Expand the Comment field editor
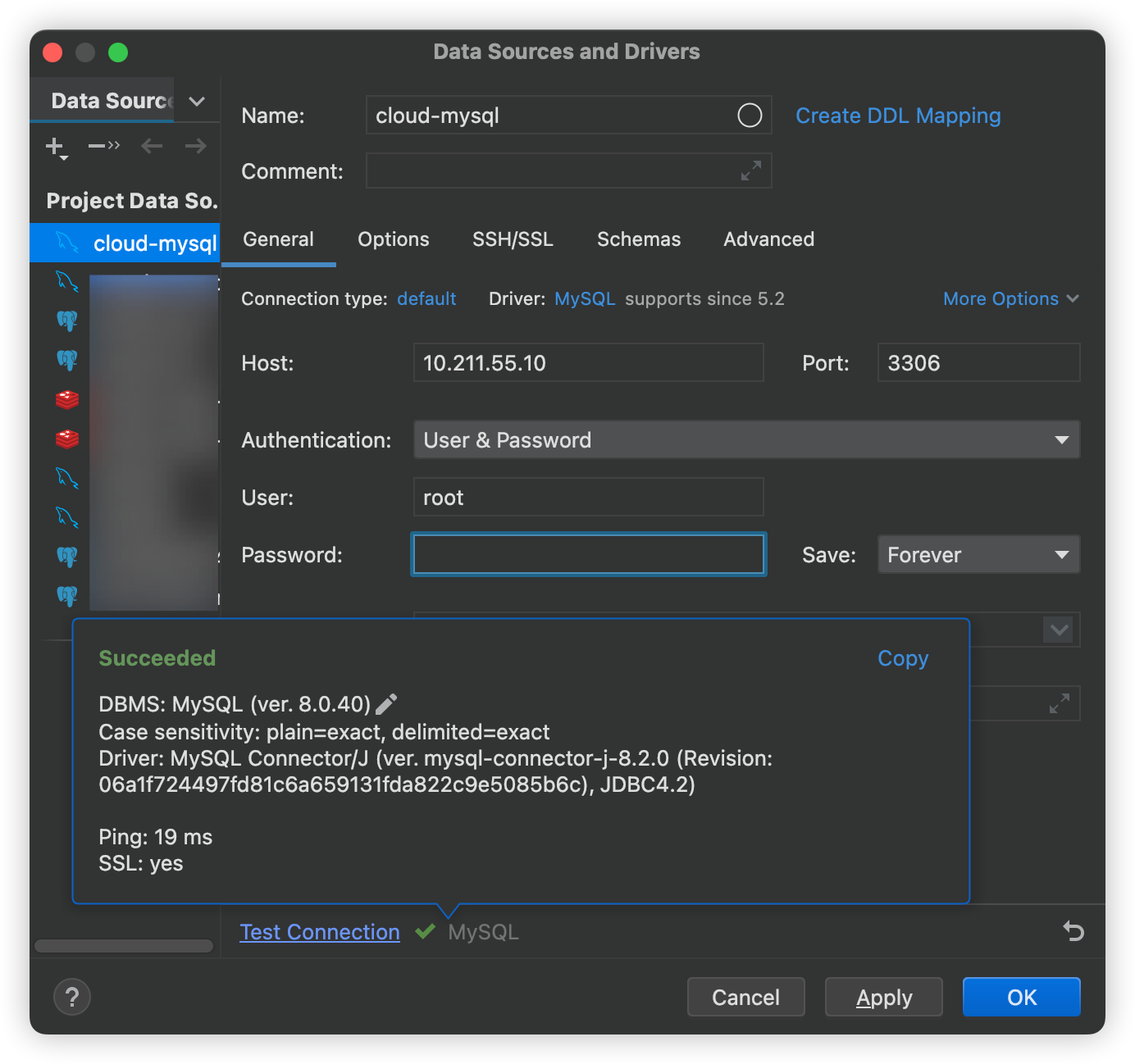This screenshot has height=1064, width=1135. (751, 171)
